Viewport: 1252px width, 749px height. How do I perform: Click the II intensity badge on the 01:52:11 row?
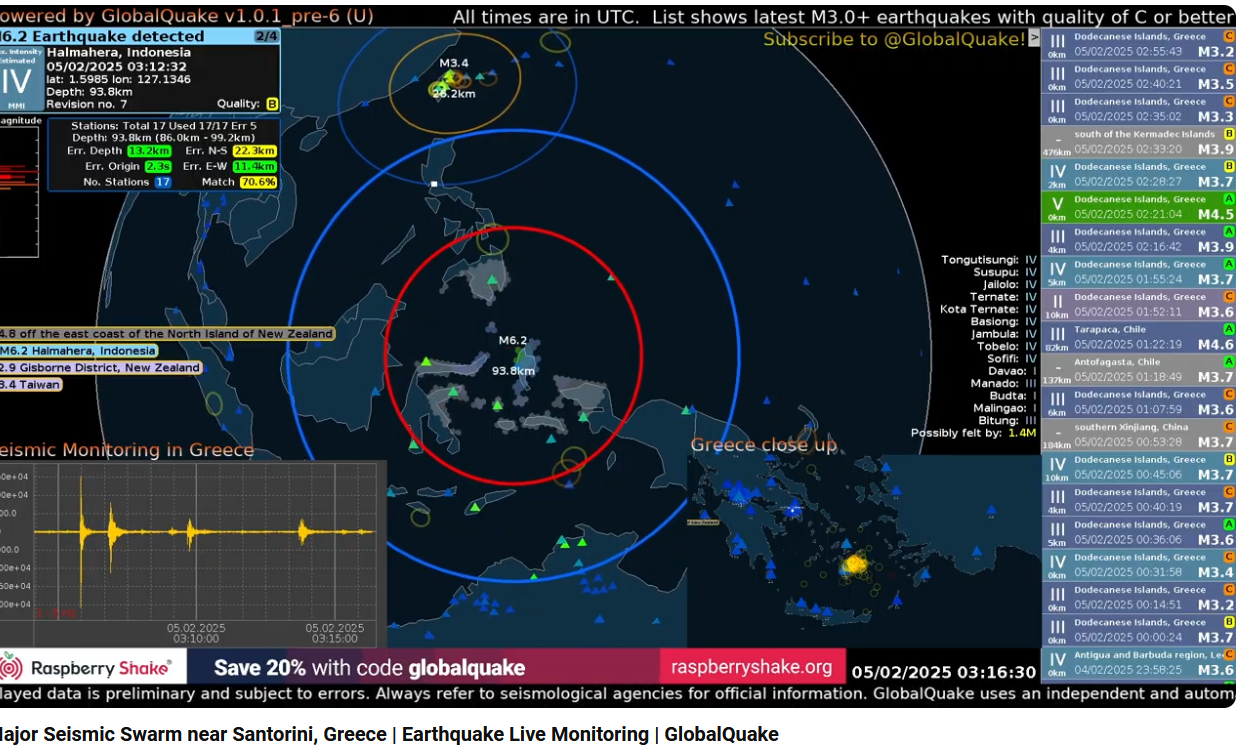point(1057,304)
